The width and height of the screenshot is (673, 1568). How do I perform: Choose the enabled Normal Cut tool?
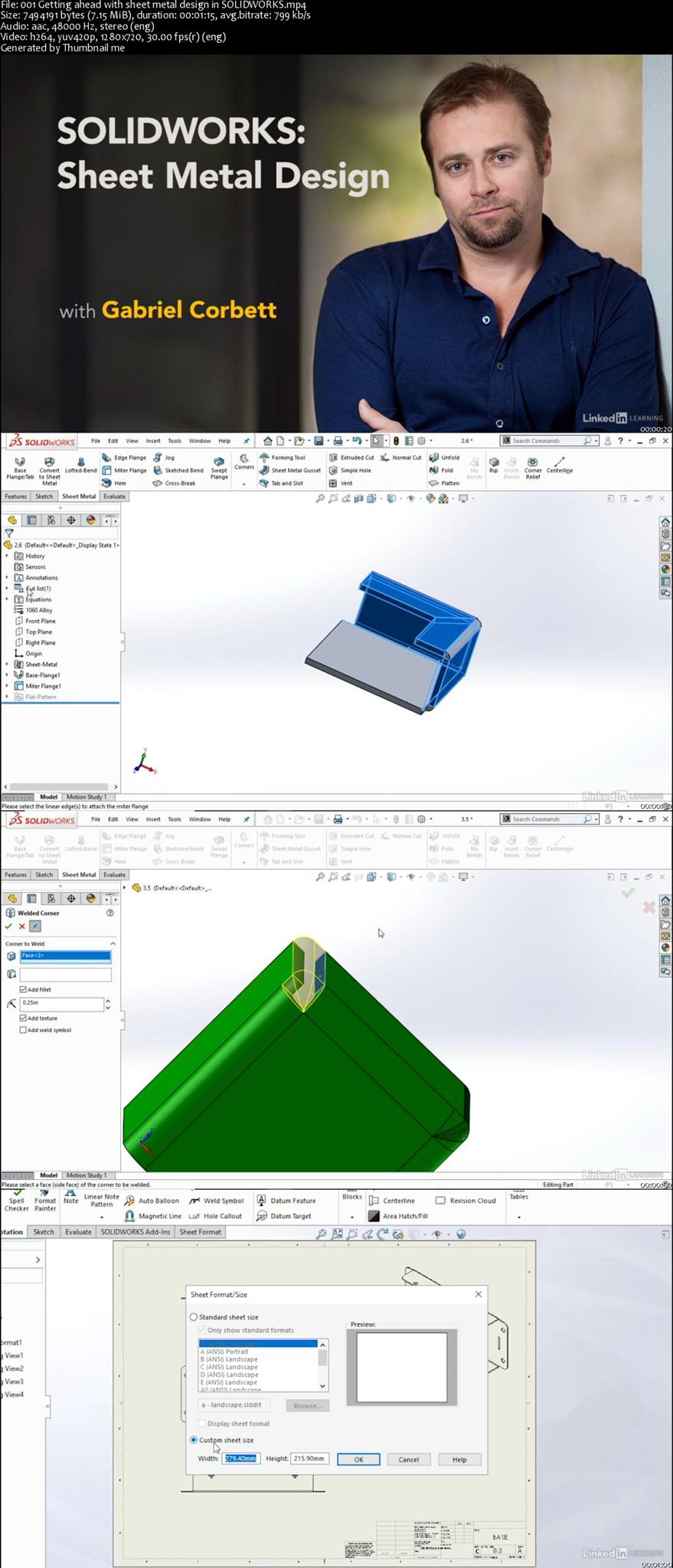click(x=401, y=458)
